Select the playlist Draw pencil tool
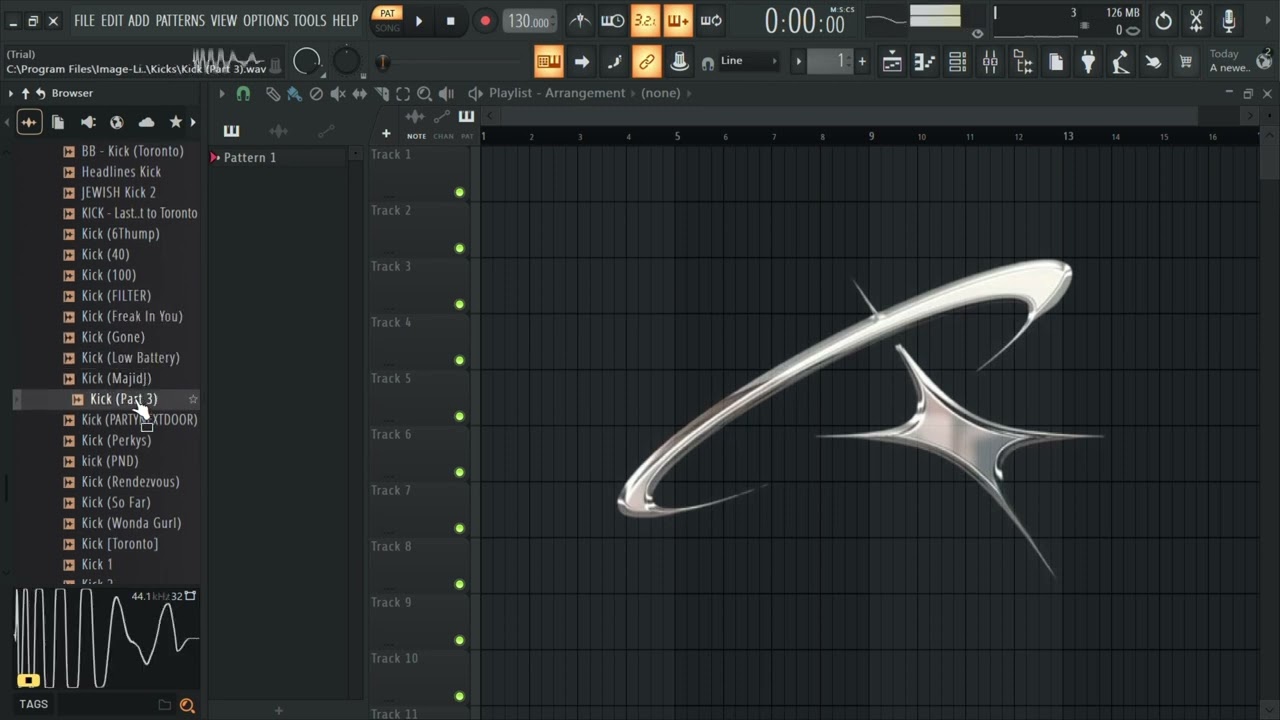This screenshot has width=1280, height=720. [273, 93]
